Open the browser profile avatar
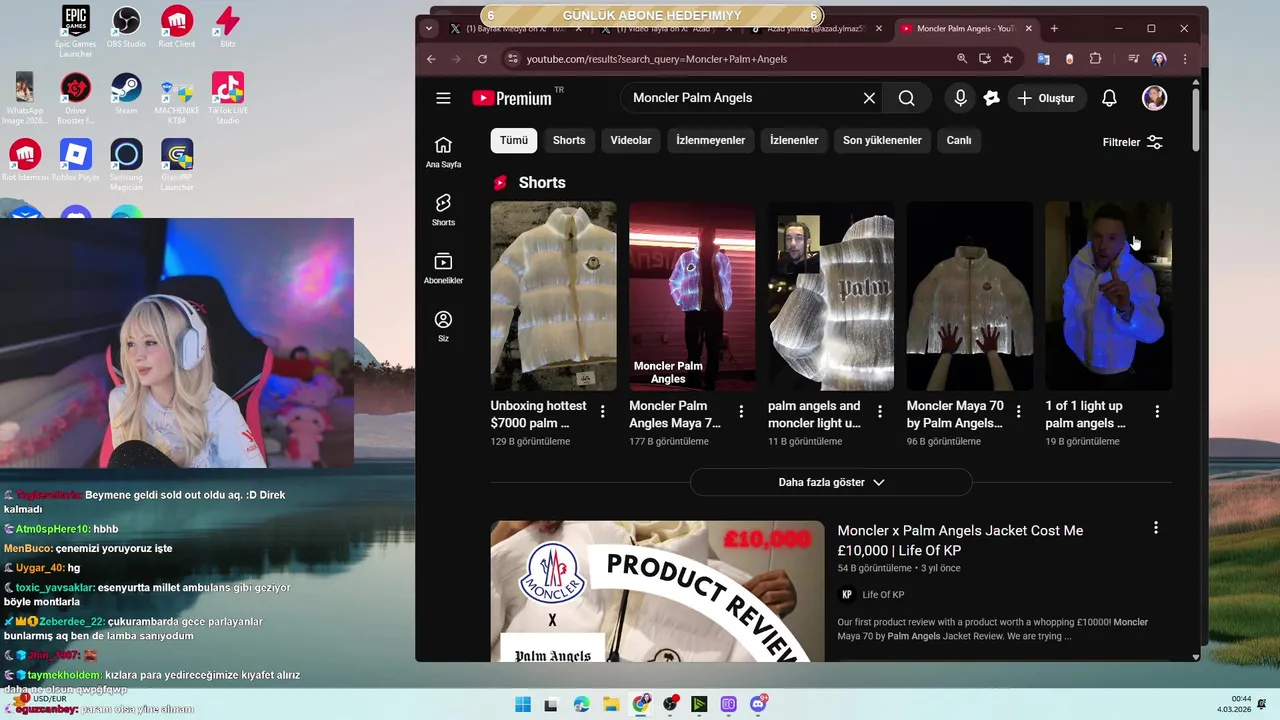 [1159, 59]
